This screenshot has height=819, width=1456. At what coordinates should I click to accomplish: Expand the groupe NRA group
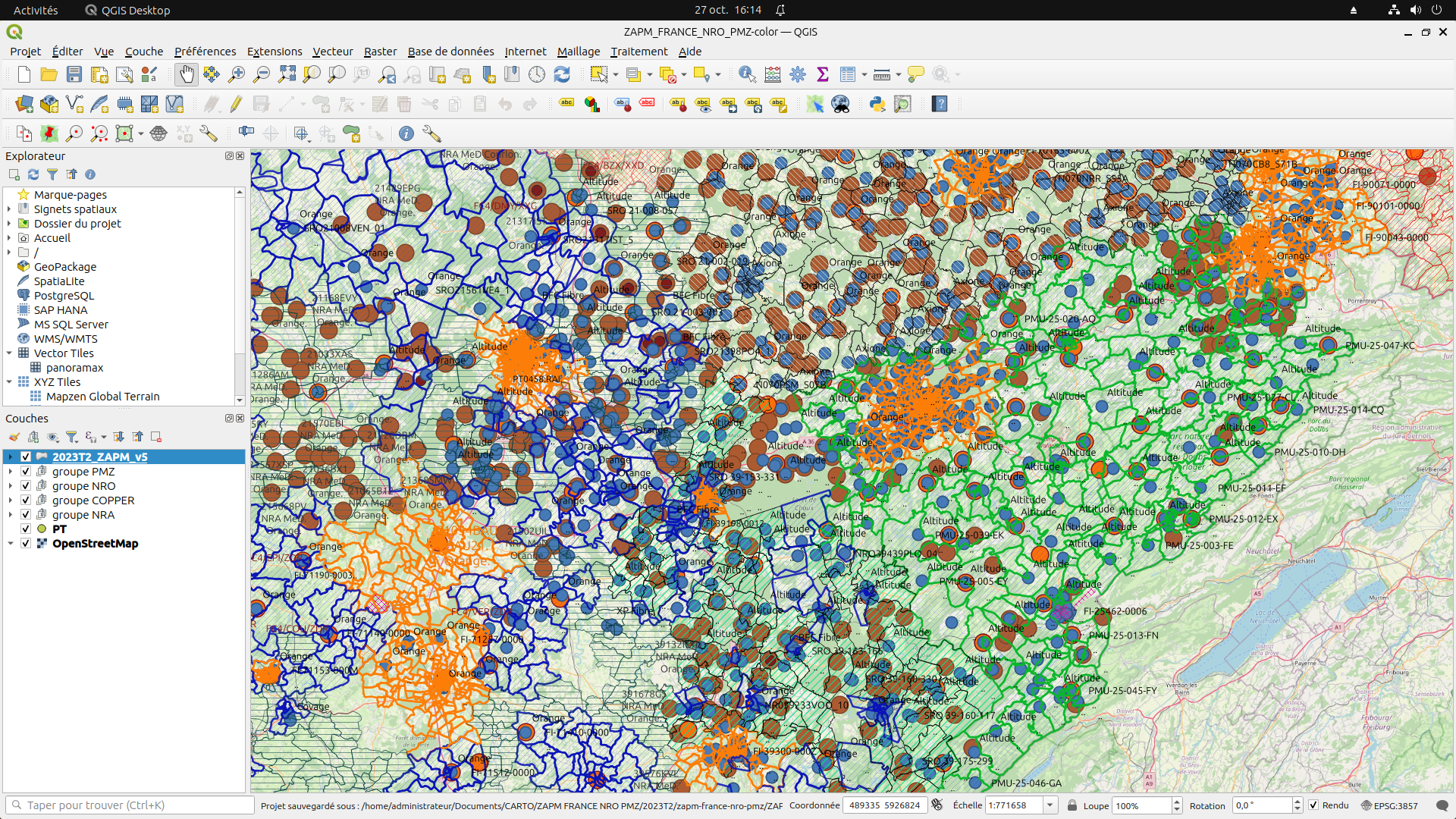coord(11,514)
